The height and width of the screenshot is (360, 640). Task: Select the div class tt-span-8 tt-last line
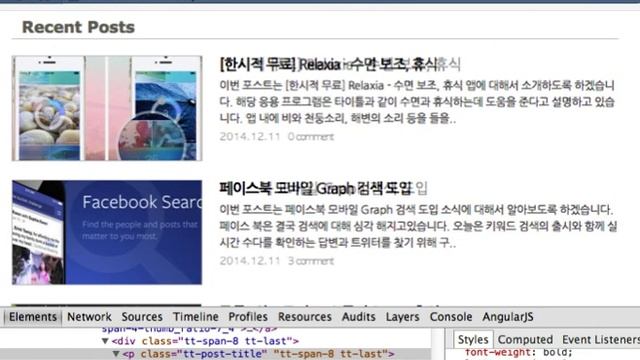click(x=205, y=341)
